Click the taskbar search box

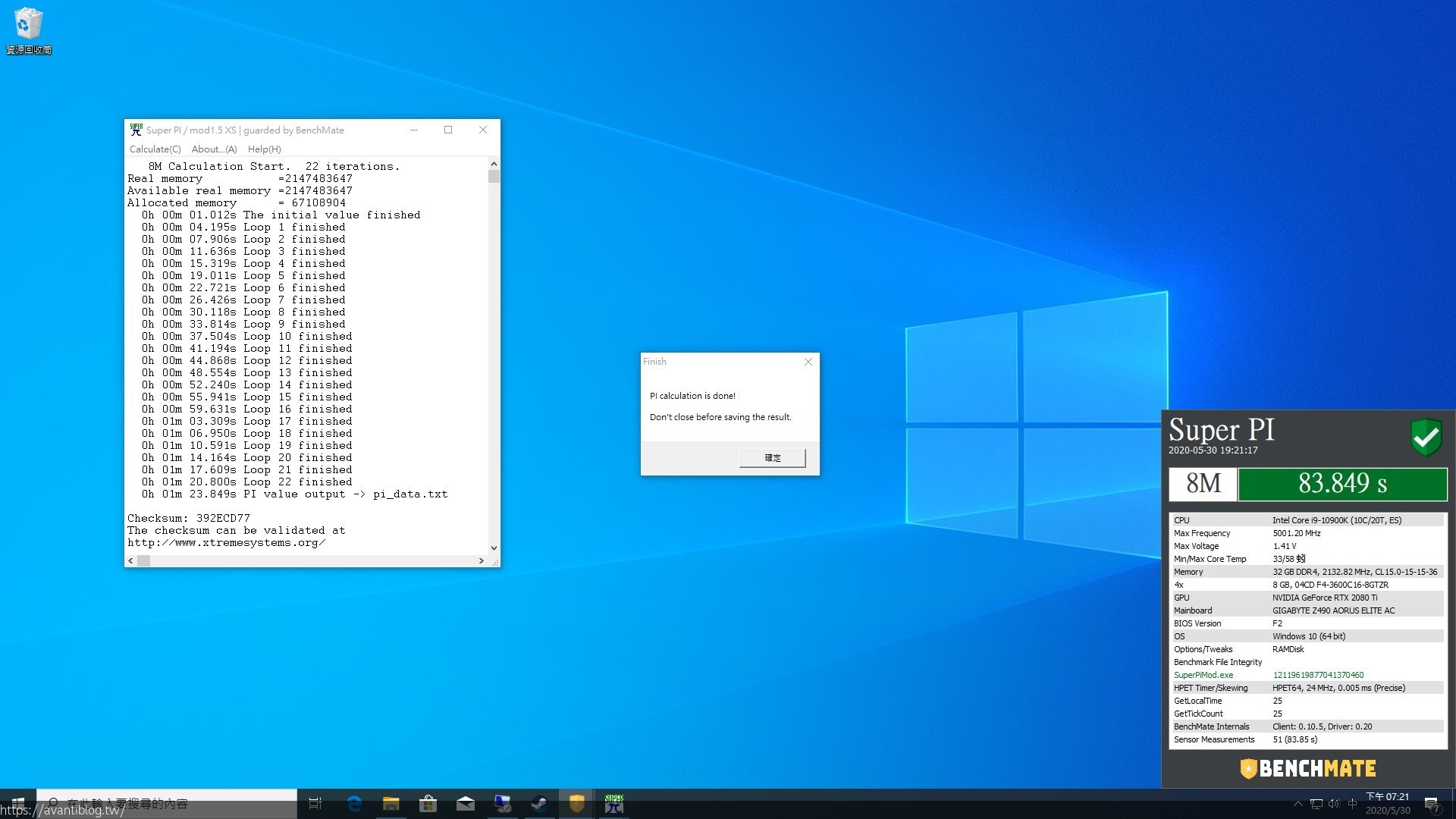pyautogui.click(x=167, y=804)
